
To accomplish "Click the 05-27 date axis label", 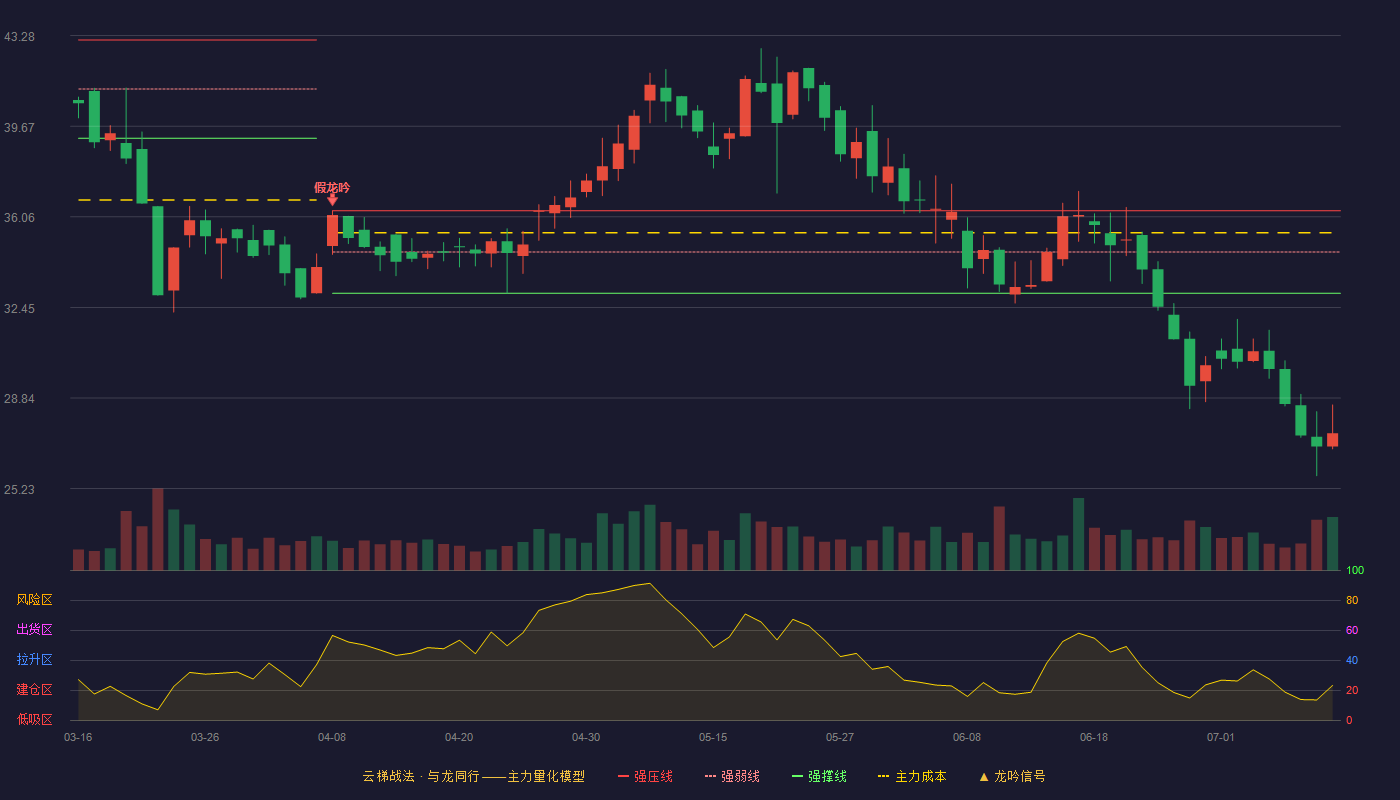I will 840,737.
